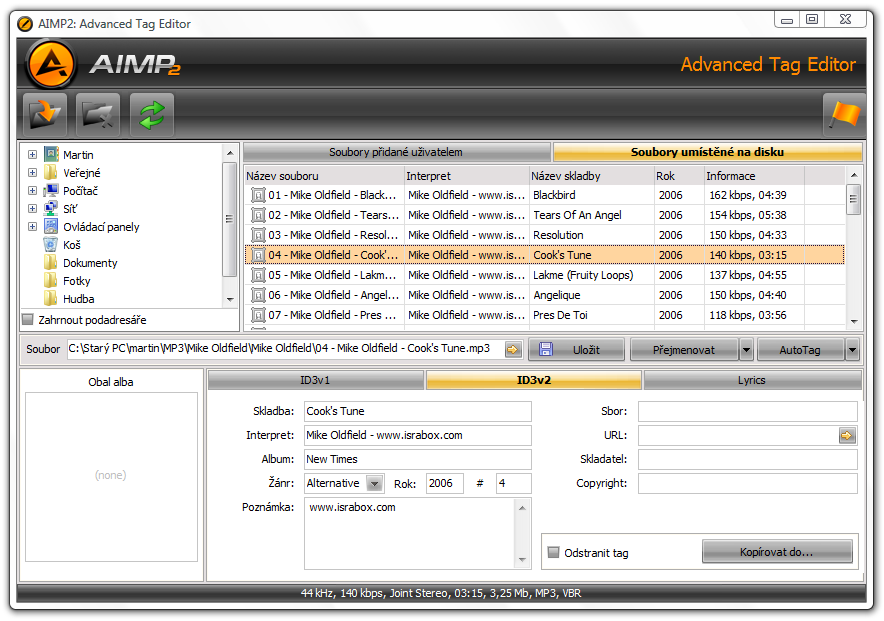Click file icon of 02 - Mike Oldfield - Tears row
The height and width of the screenshot is (621, 884).
pyautogui.click(x=258, y=215)
